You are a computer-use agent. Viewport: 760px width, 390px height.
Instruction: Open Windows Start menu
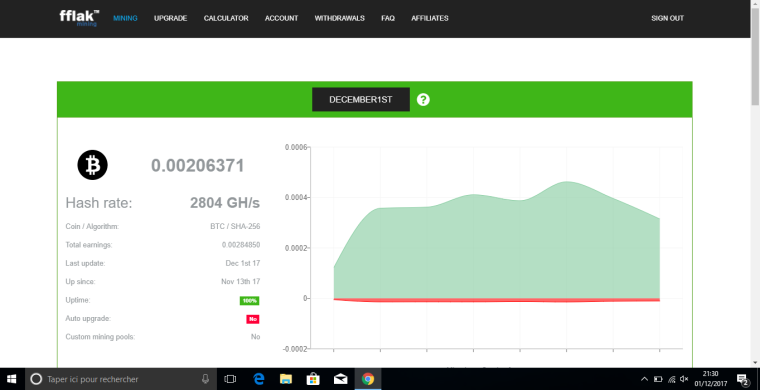tap(11, 379)
